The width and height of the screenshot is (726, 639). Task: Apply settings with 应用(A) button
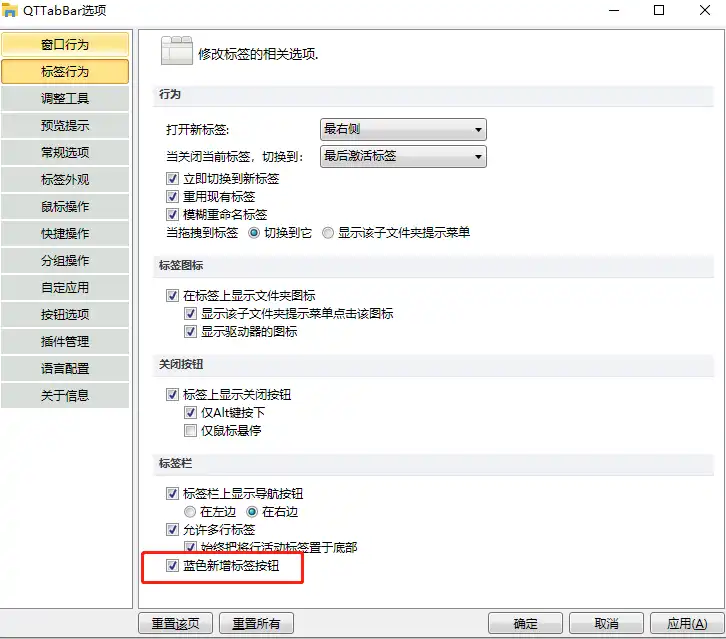coord(687,623)
